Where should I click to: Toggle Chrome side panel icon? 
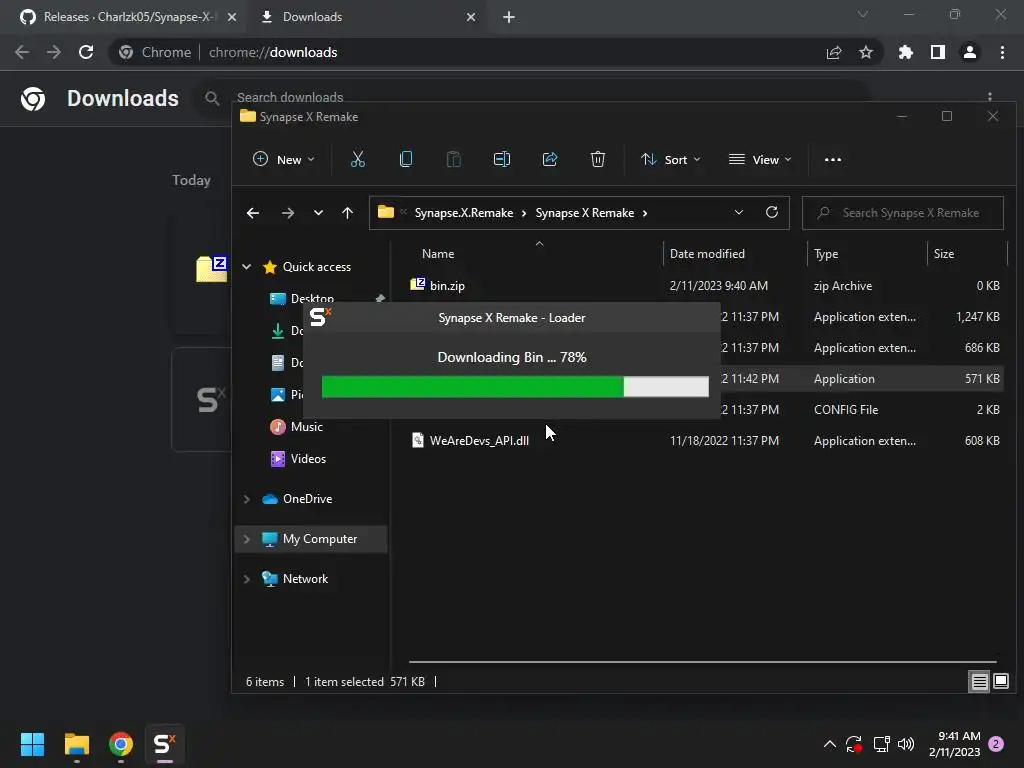coord(938,52)
